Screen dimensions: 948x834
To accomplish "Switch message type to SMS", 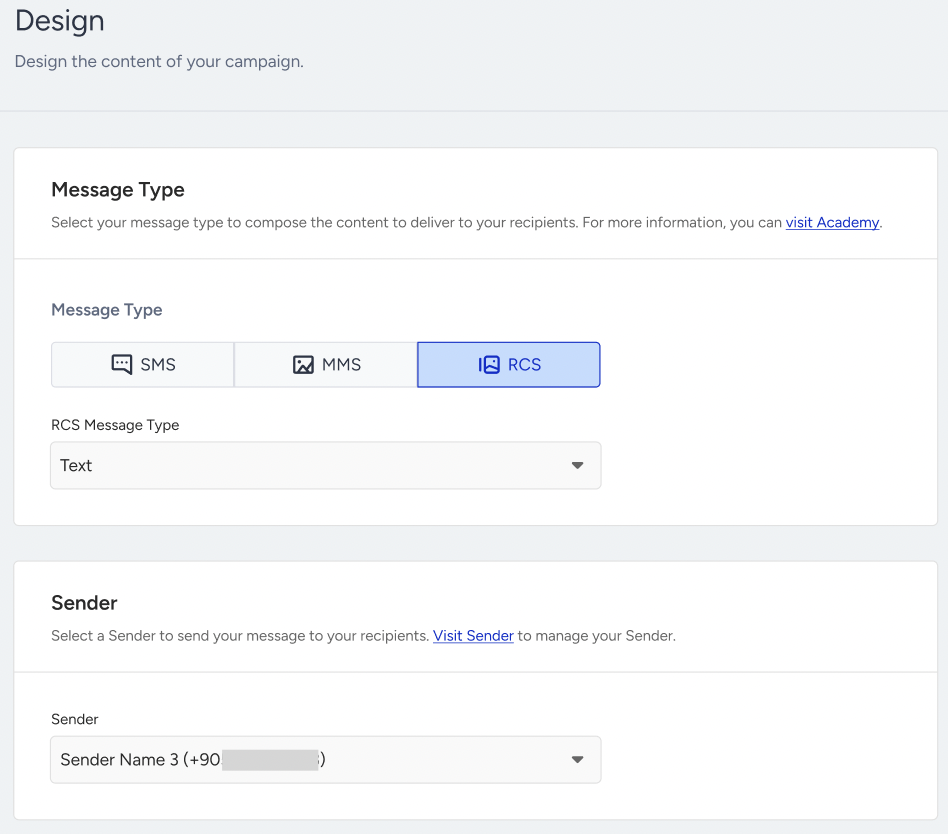I will pyautogui.click(x=143, y=365).
